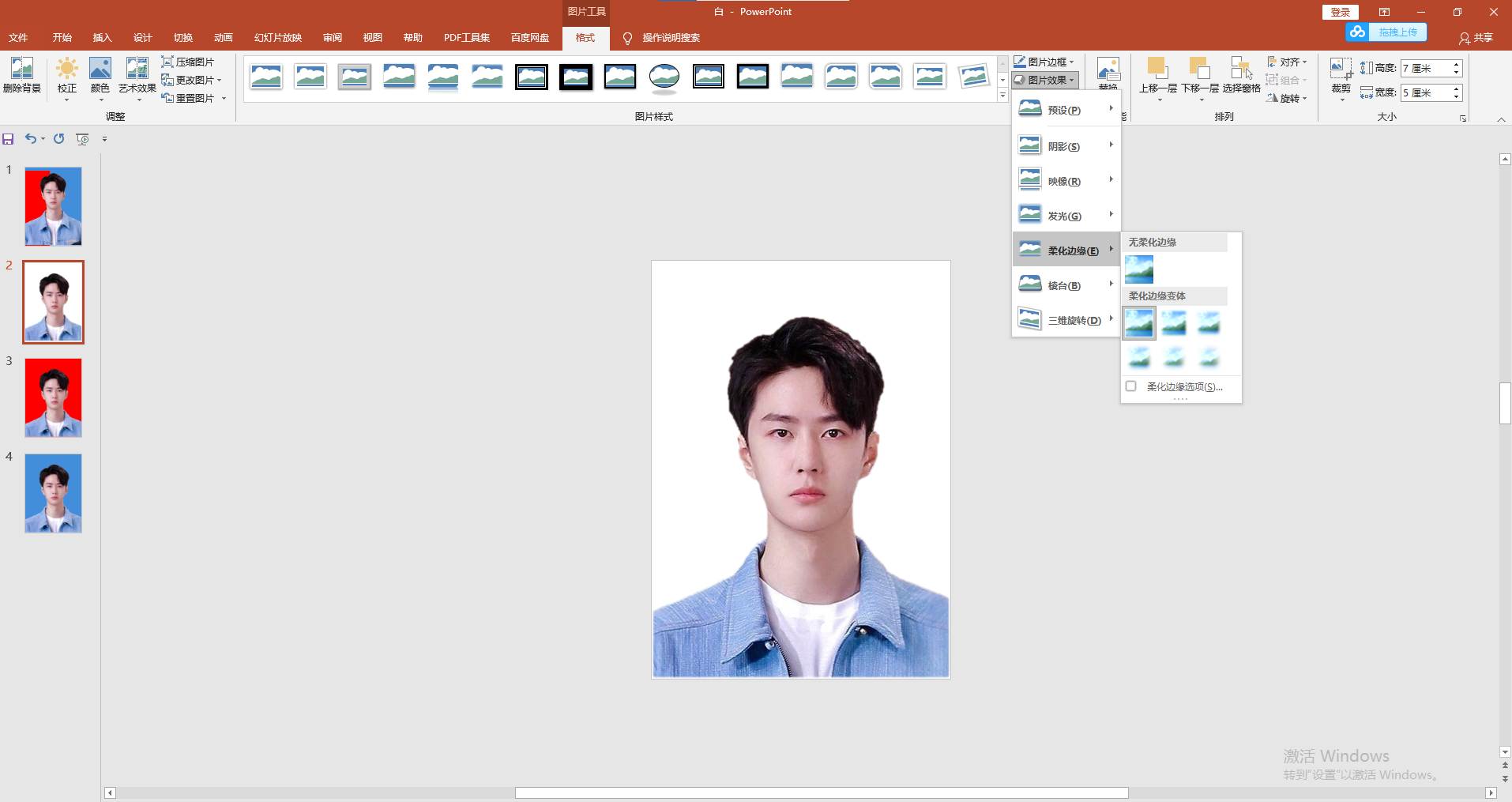Image resolution: width=1512 pixels, height=802 pixels.
Task: Switch to the Insert (插入) tab
Action: (102, 38)
